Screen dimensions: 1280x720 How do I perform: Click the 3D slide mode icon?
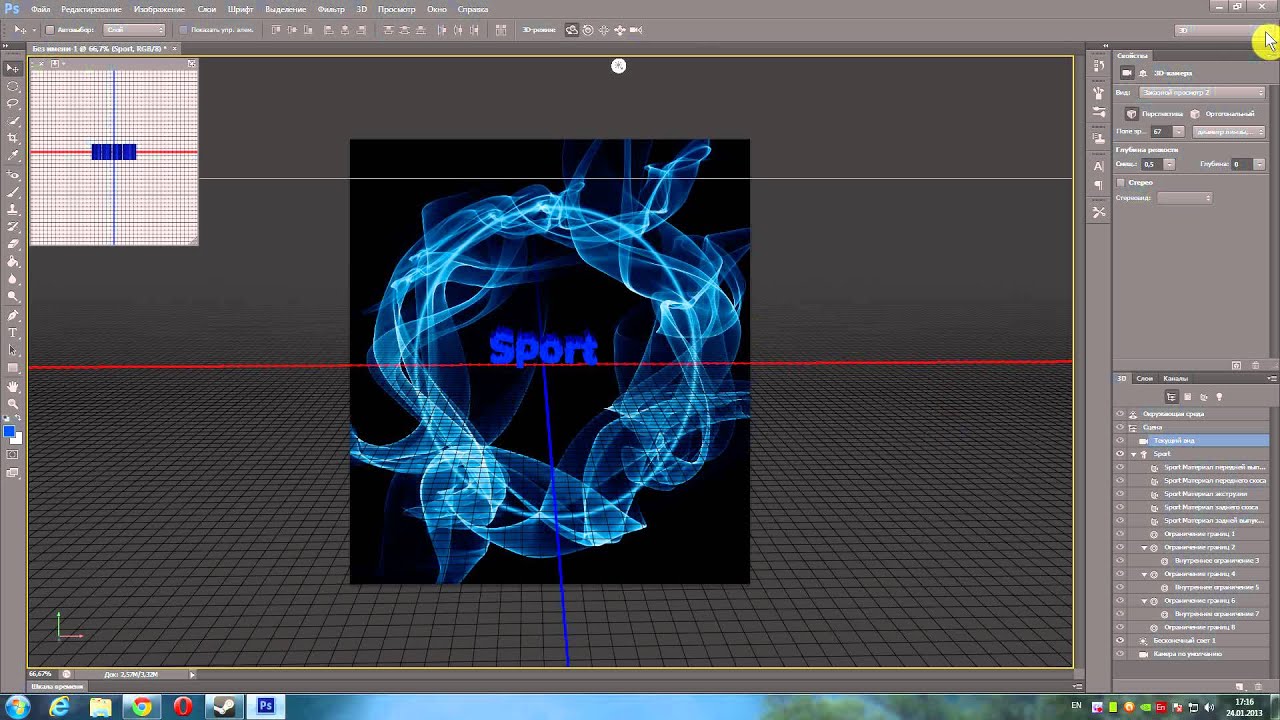pos(620,30)
